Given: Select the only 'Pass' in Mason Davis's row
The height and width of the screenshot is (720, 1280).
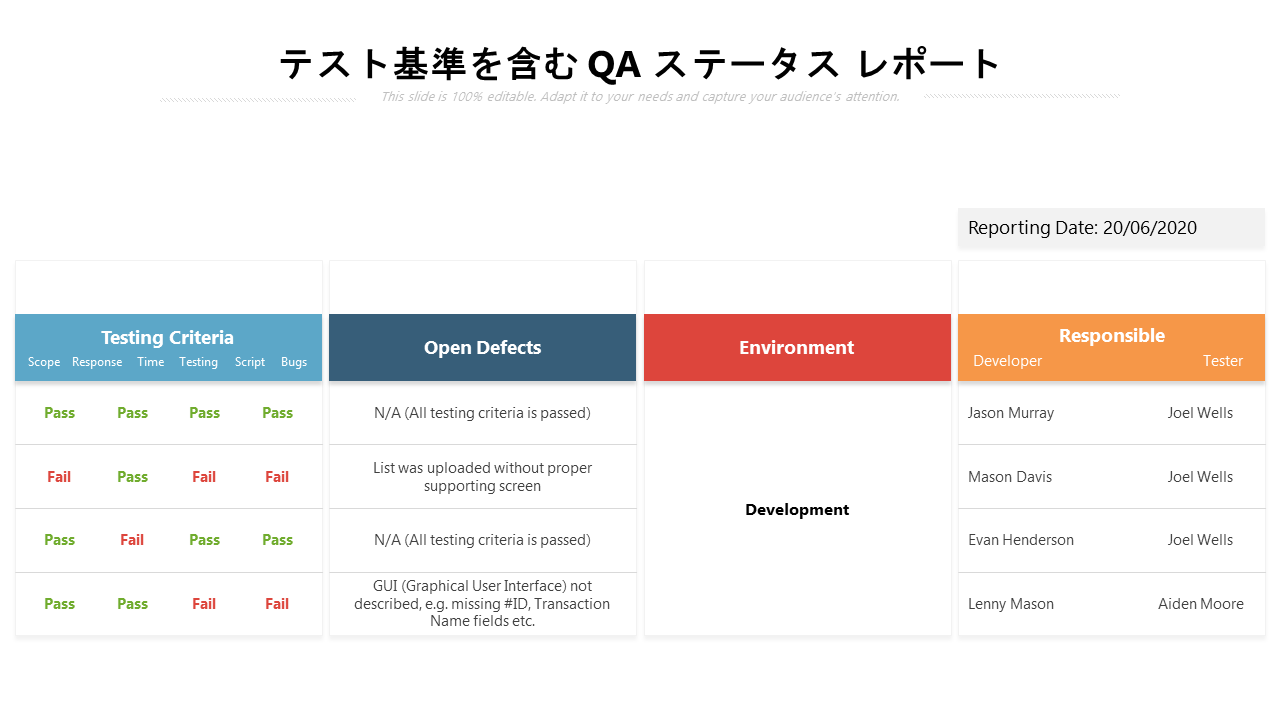Looking at the screenshot, I should [132, 477].
